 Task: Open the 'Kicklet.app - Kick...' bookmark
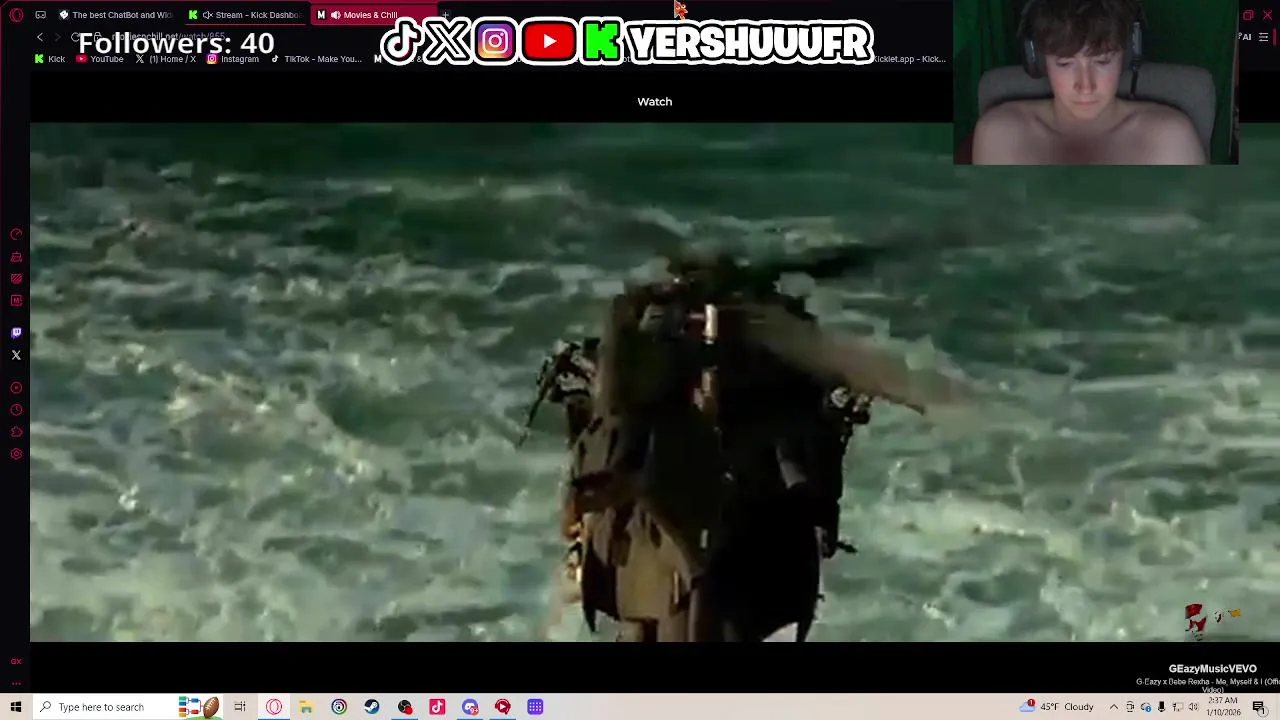click(909, 59)
